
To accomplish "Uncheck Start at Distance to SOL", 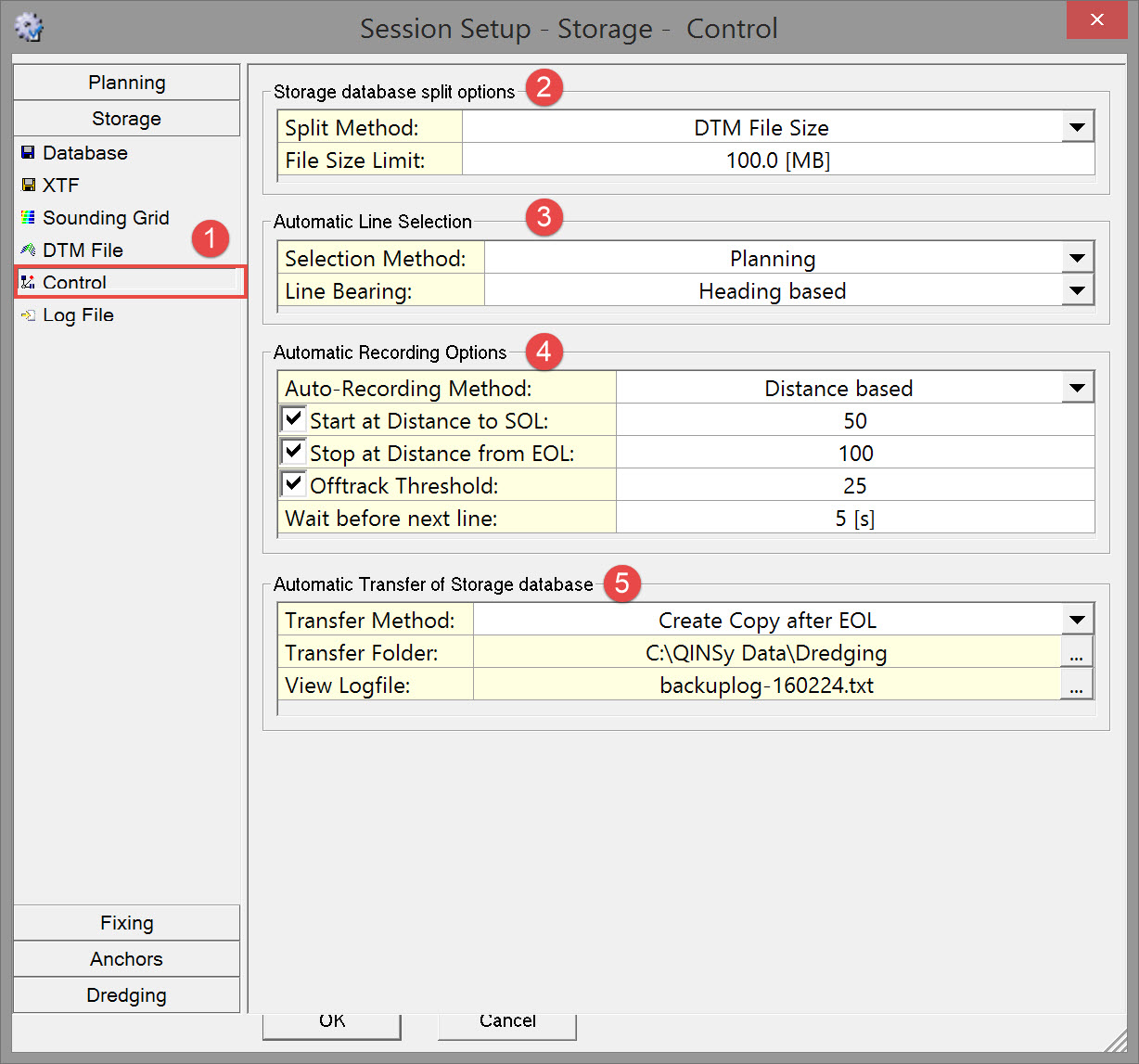I will tap(294, 419).
